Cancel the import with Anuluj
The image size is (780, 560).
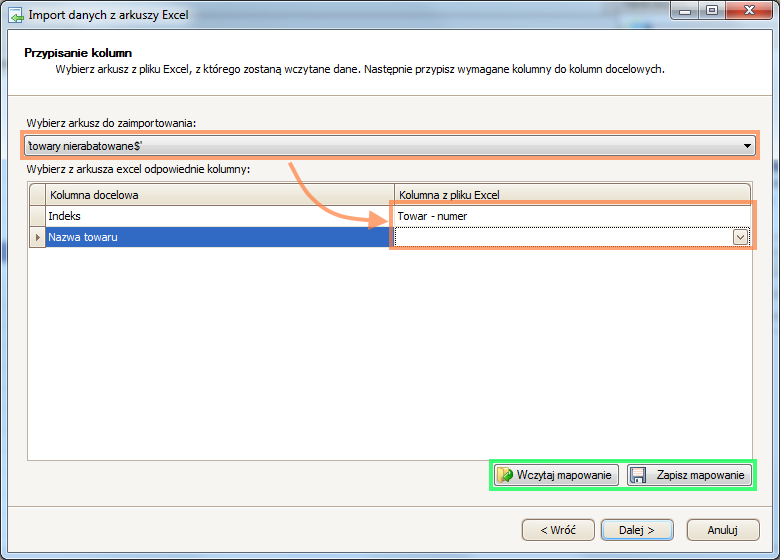722,529
